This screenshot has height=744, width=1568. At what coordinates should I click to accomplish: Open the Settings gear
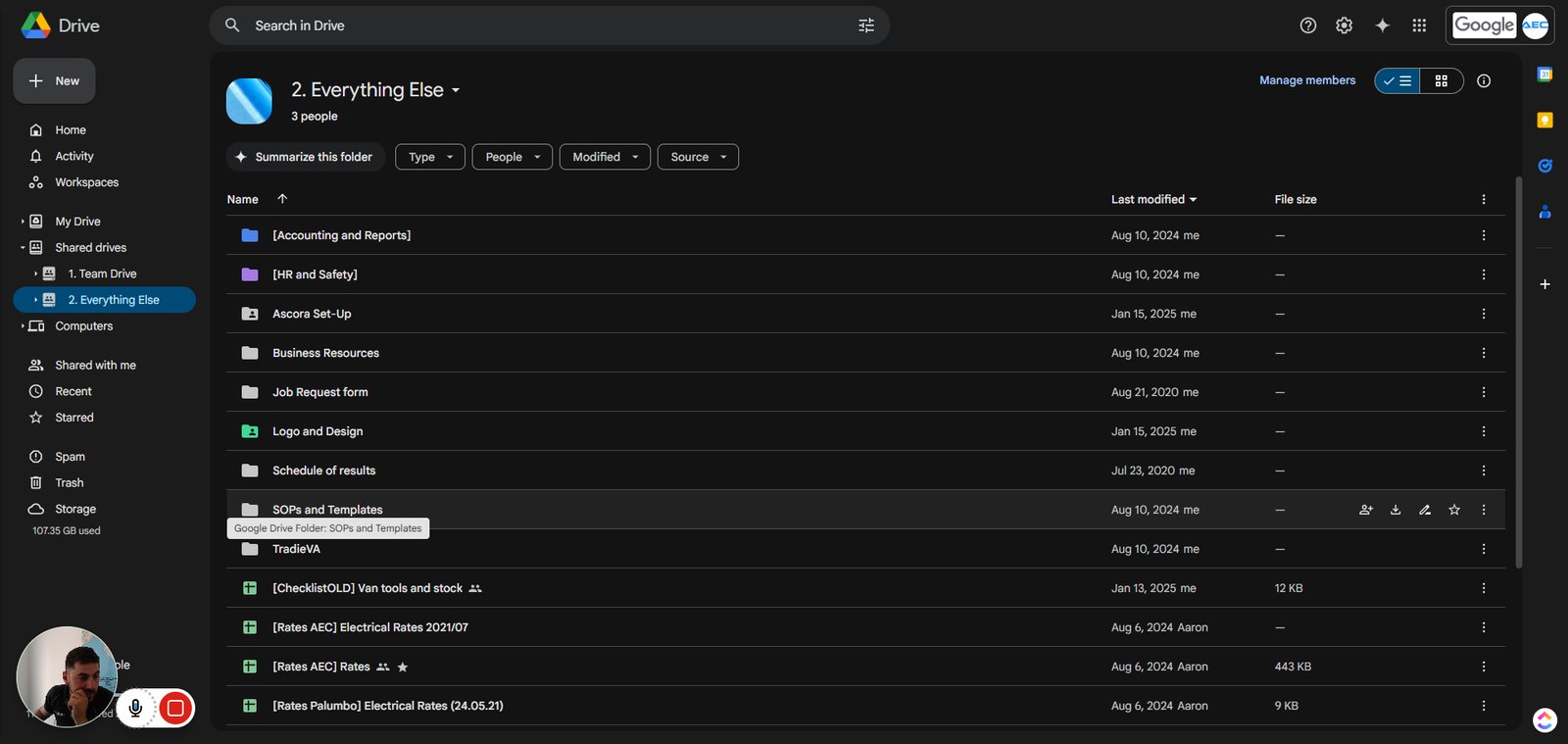click(x=1345, y=25)
